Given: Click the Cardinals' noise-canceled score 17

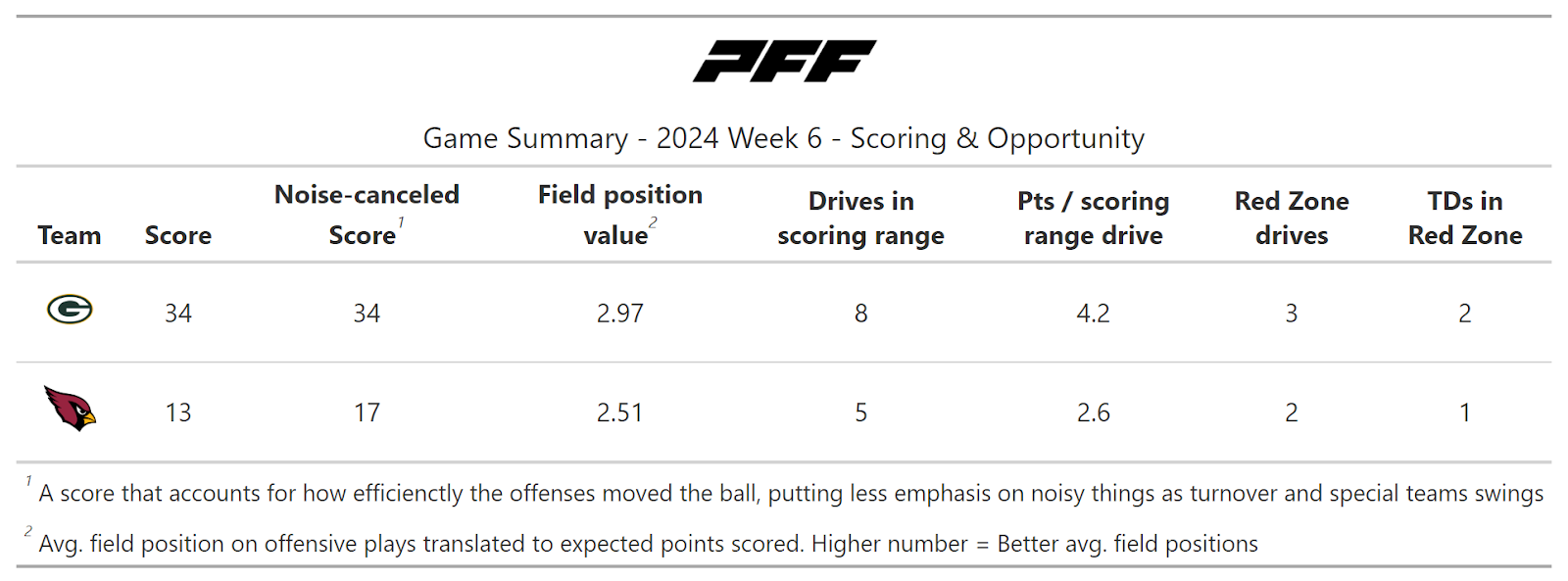Looking at the screenshot, I should tap(367, 412).
